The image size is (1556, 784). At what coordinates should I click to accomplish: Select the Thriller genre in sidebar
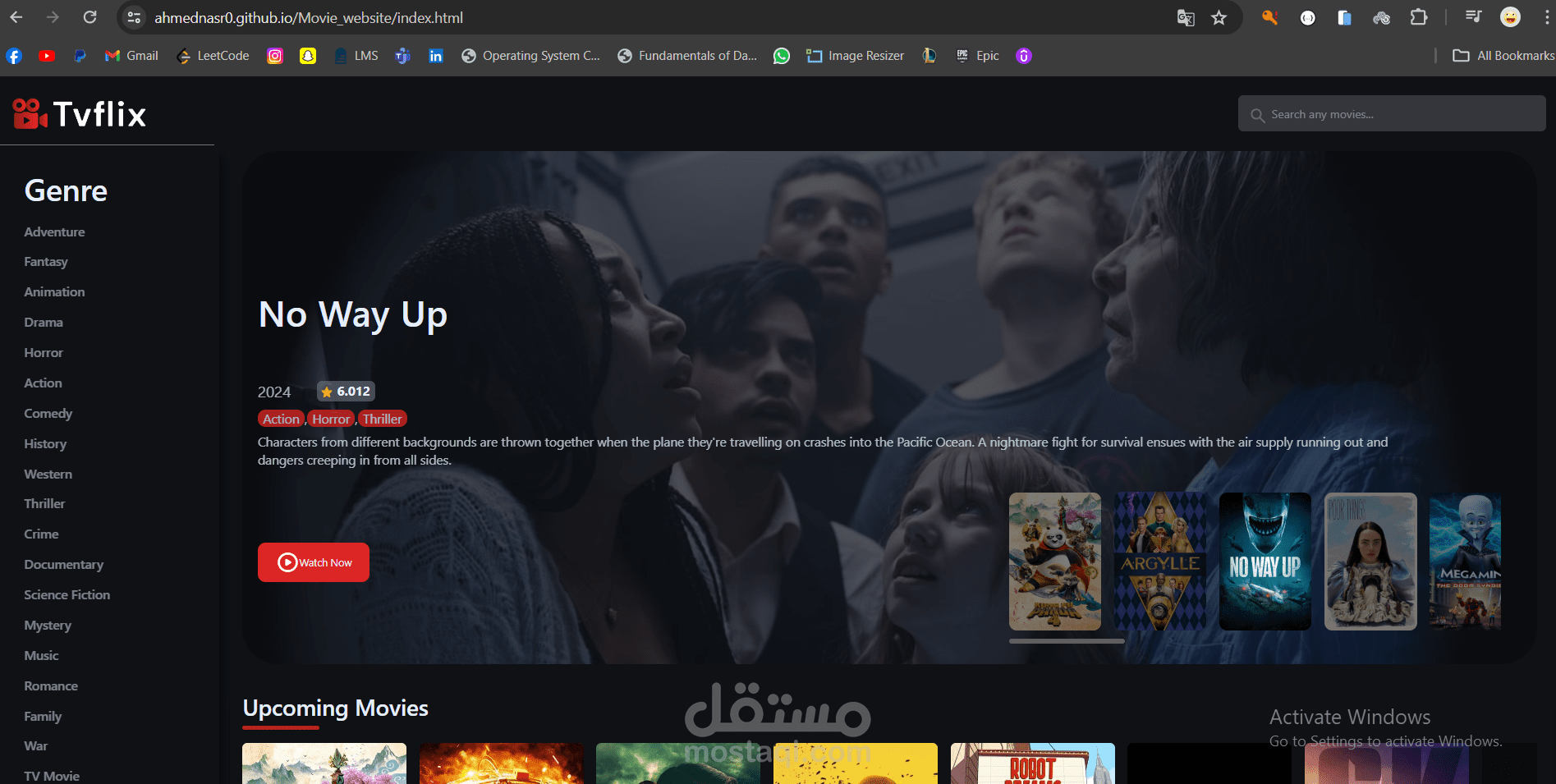[x=44, y=504]
